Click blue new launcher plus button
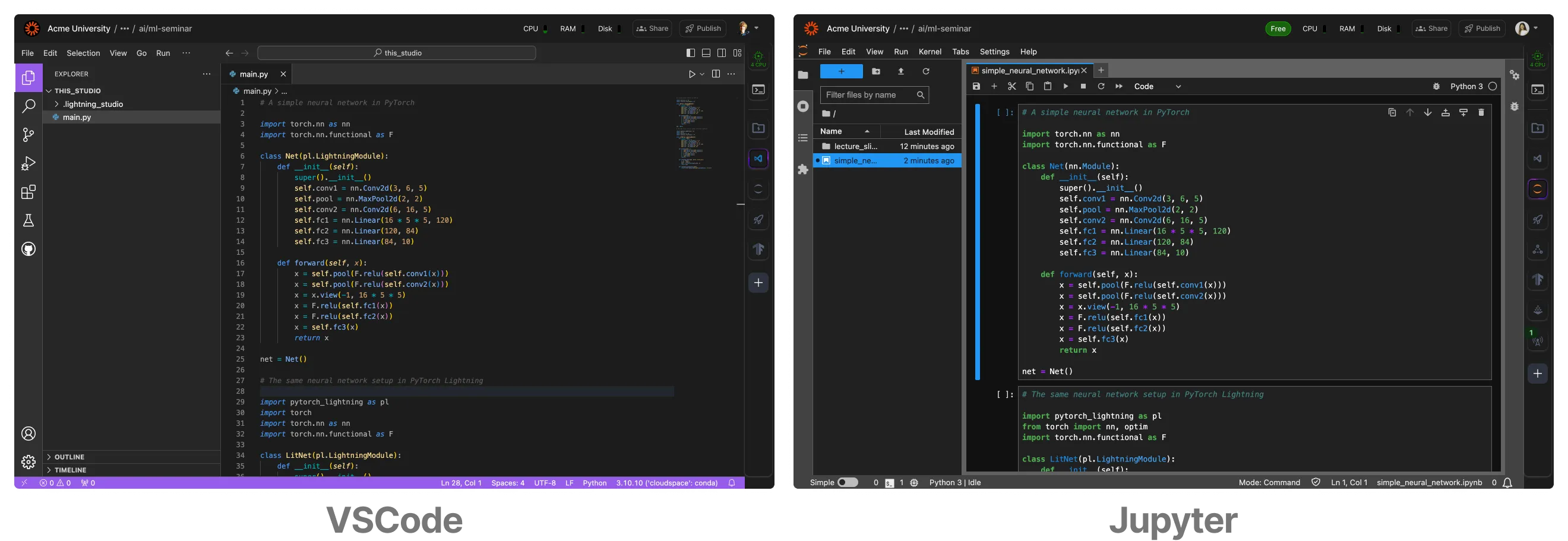1568x541 pixels. click(x=841, y=71)
